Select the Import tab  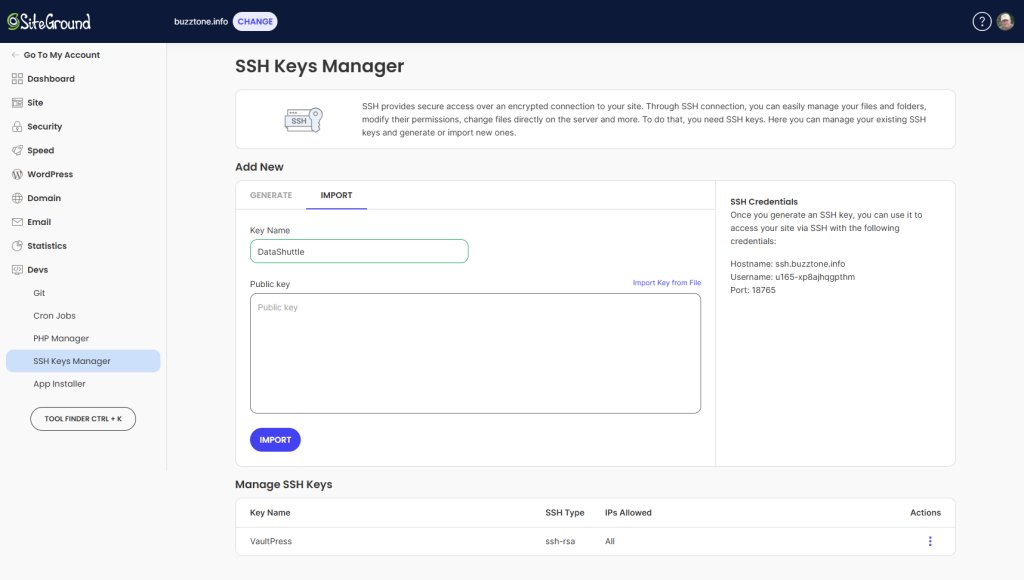[x=336, y=195]
